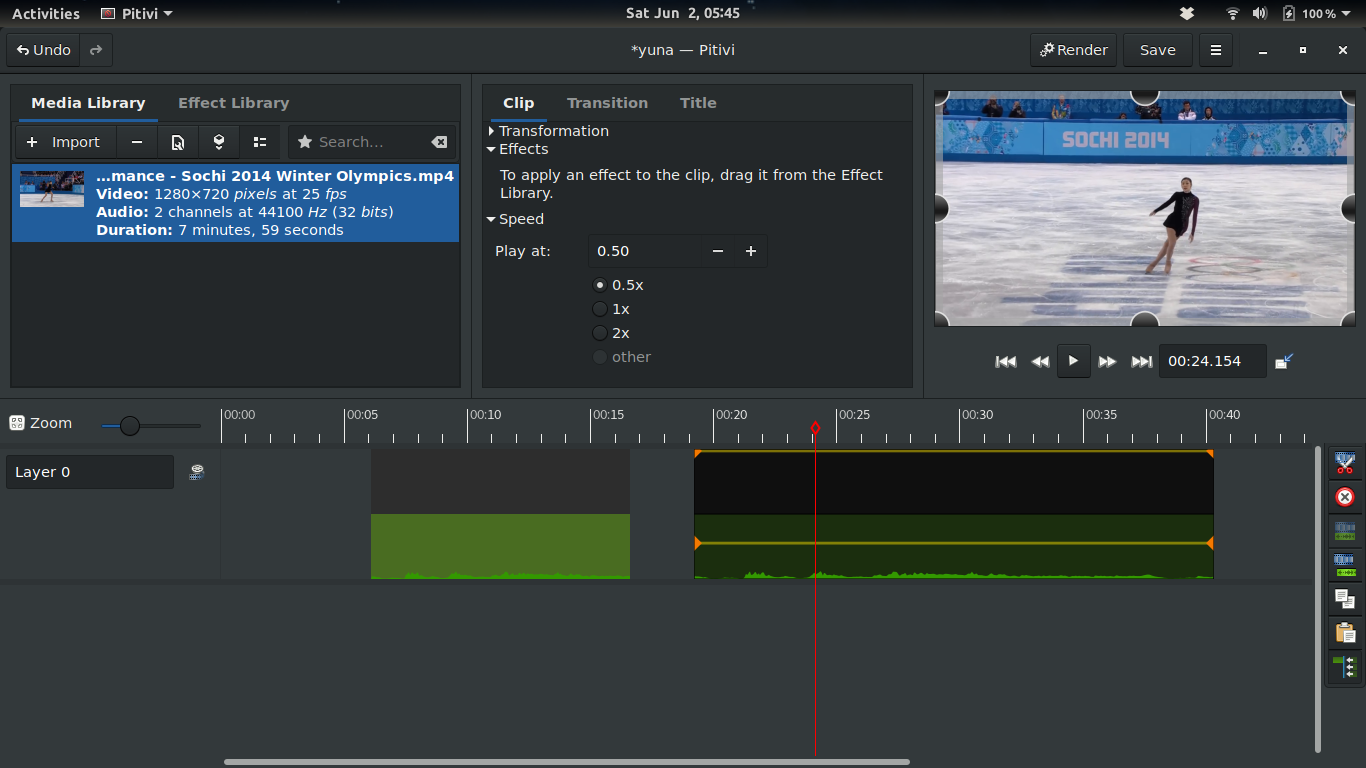Click the timeline Zoom slider handle
Screen dimensions: 1366x768
pos(129,426)
